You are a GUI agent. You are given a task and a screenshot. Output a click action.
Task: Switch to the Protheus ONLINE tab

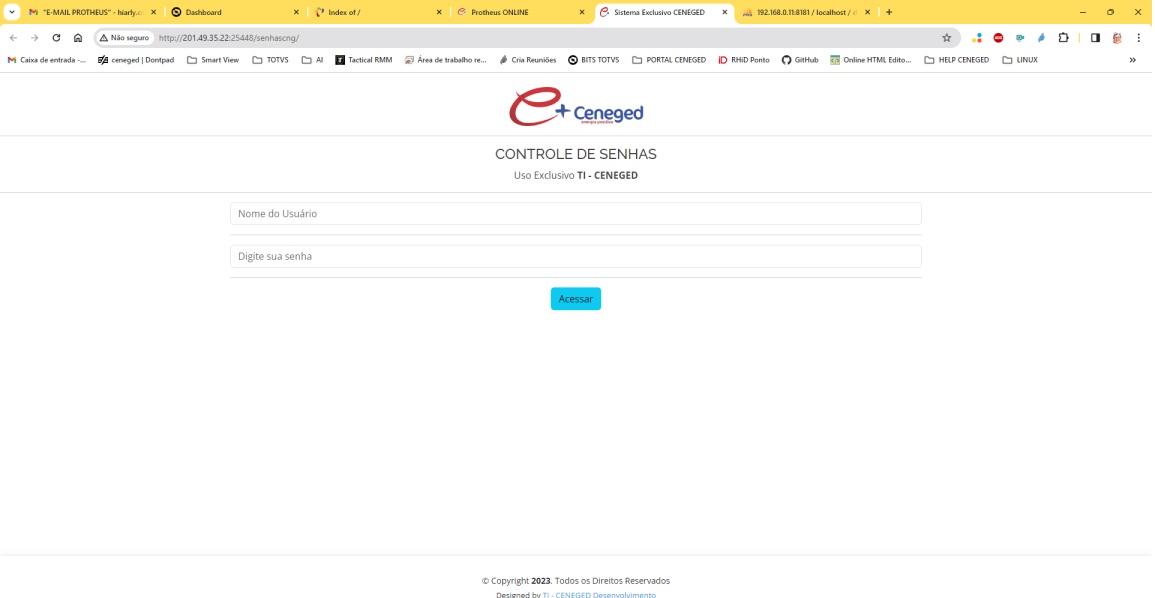(x=515, y=12)
